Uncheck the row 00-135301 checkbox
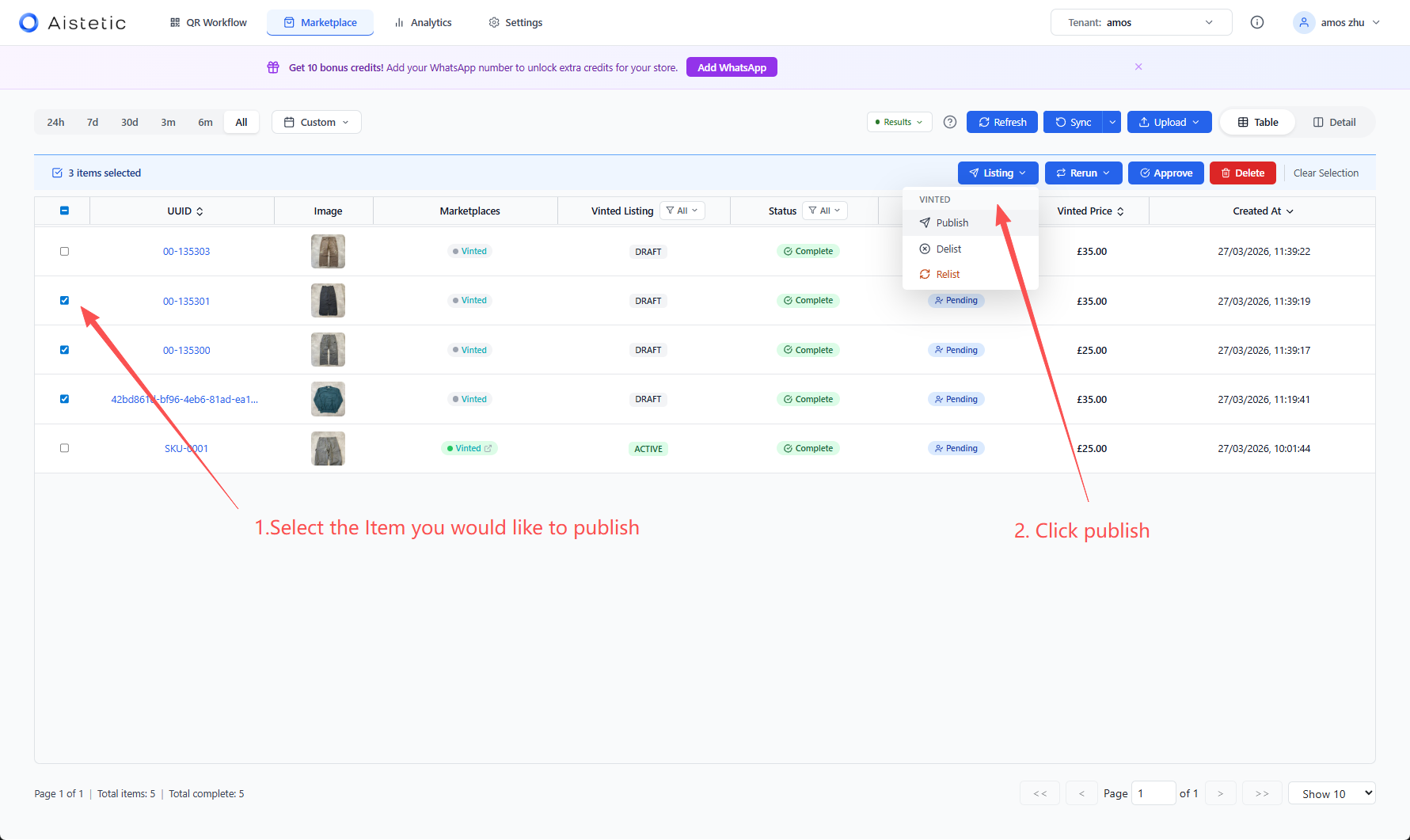This screenshot has width=1410, height=840. (64, 300)
